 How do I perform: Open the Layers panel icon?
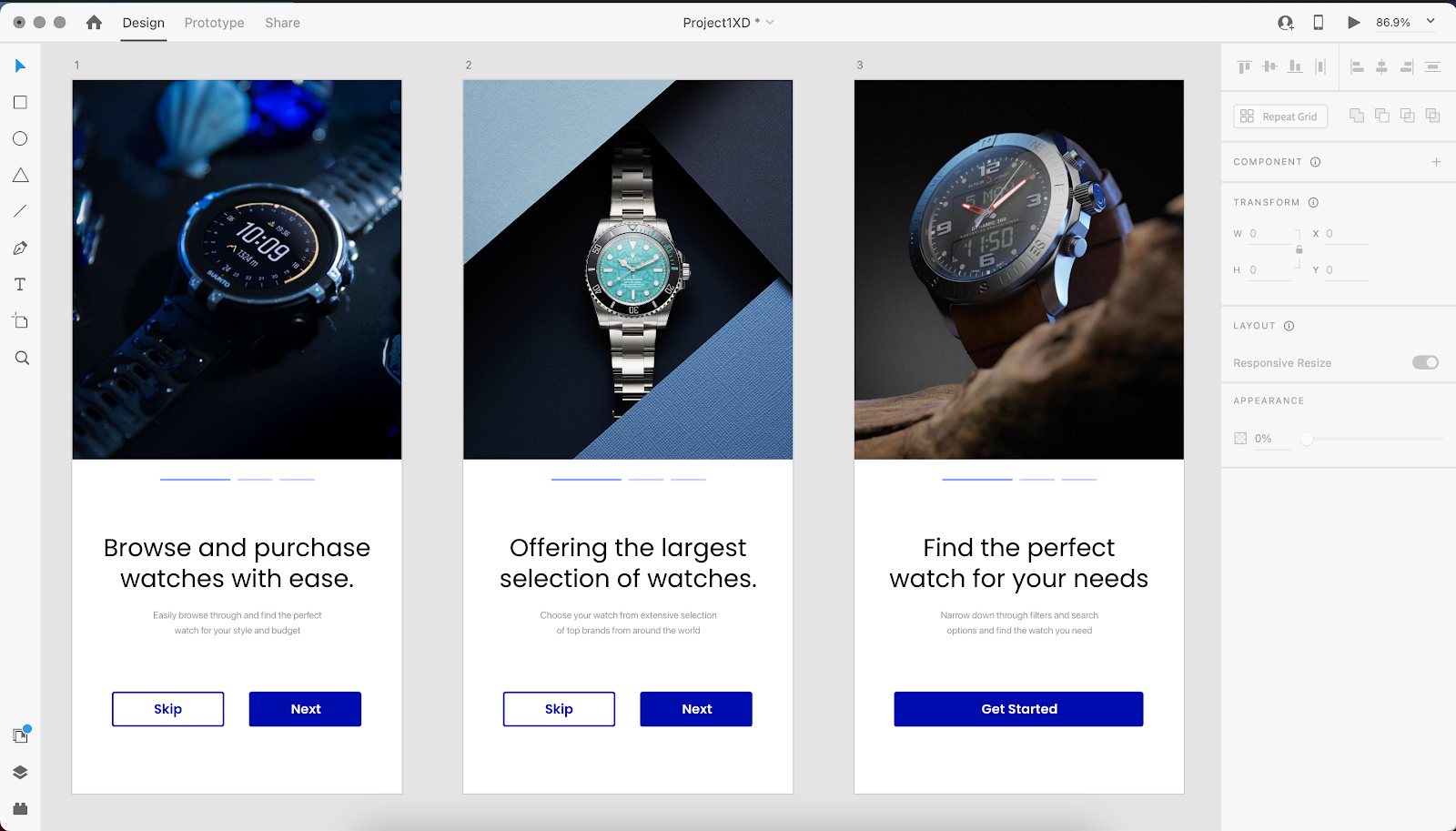20,772
